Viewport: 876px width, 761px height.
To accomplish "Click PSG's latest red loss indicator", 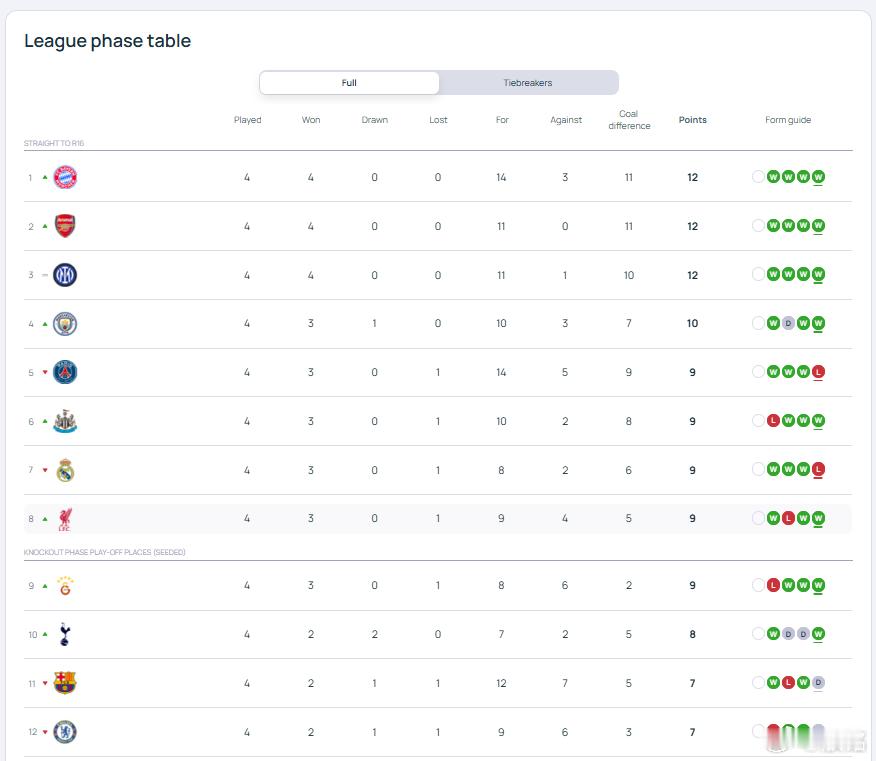I will pyautogui.click(x=819, y=372).
